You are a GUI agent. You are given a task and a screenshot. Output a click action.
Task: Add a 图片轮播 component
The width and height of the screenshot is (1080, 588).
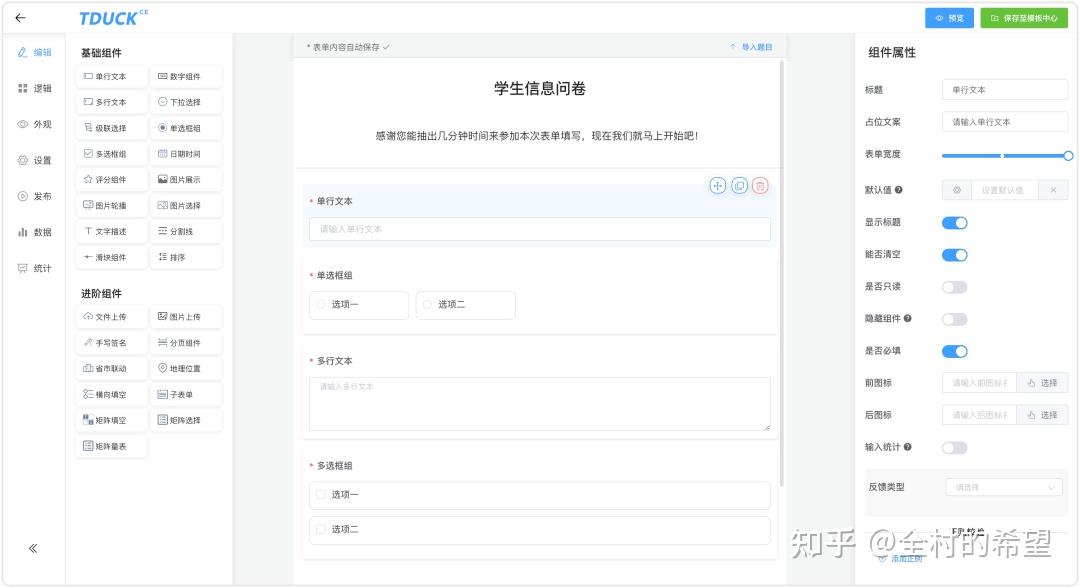112,205
